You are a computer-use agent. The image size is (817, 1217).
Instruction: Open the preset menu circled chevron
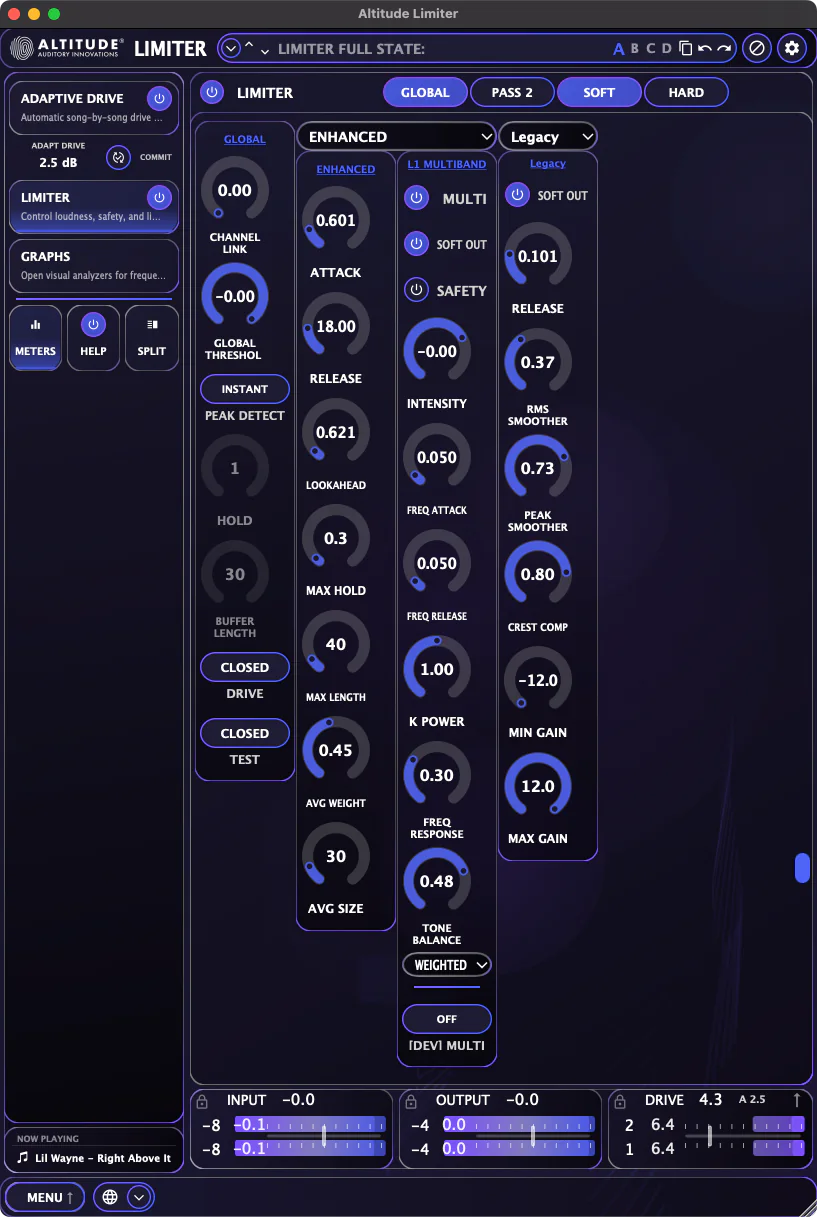232,48
